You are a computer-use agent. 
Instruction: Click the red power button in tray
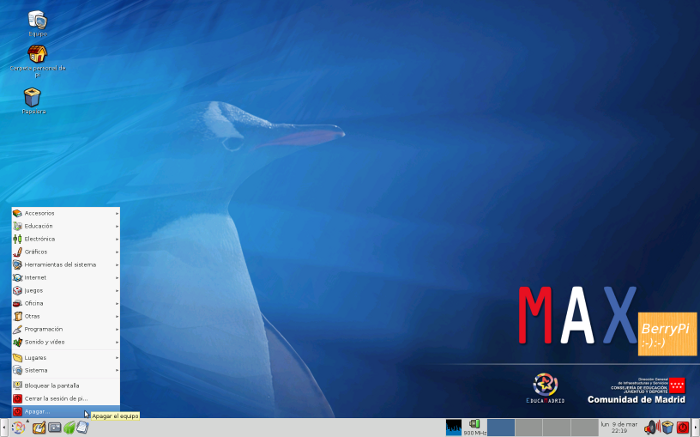click(x=683, y=428)
